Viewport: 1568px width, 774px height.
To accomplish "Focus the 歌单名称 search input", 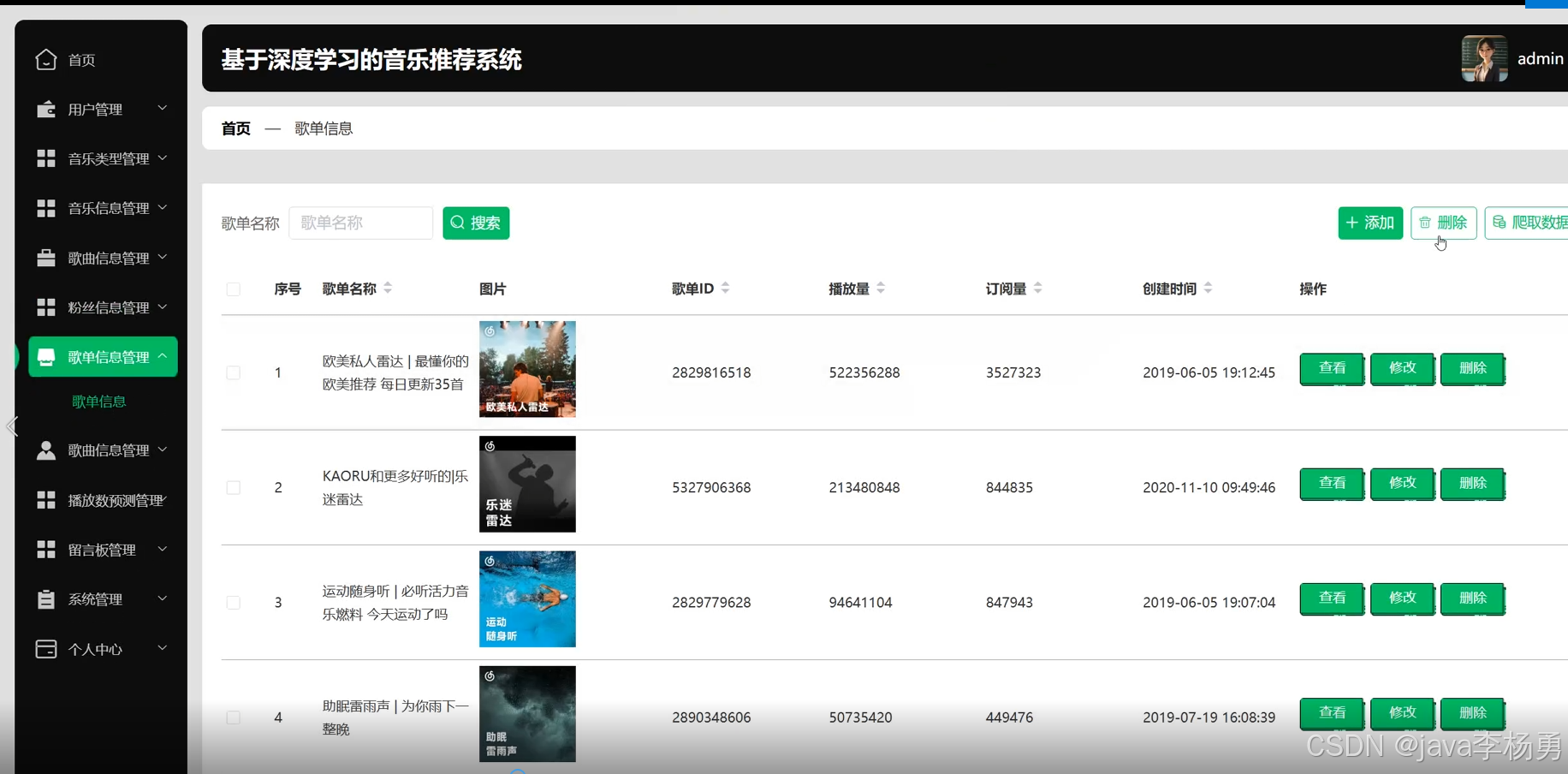I will click(360, 223).
